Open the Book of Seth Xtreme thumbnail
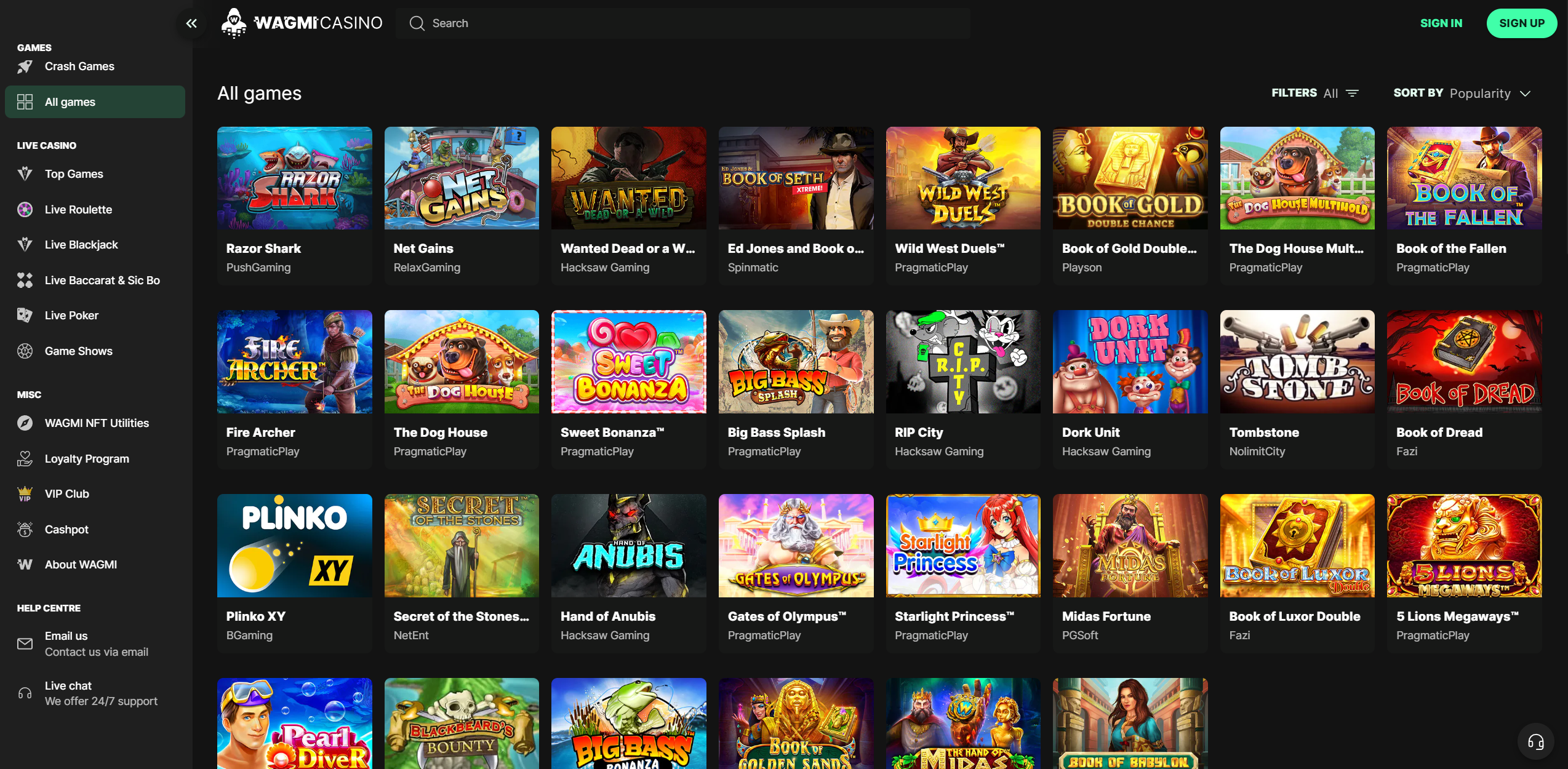This screenshot has width=1568, height=769. click(796, 178)
